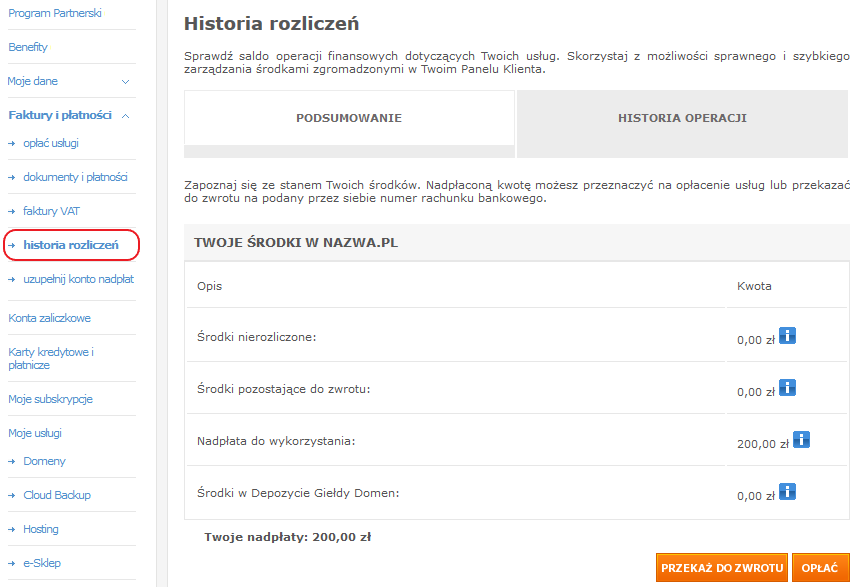
Task: Open info icon for Środki pozostające do zwrotu
Action: (787, 388)
